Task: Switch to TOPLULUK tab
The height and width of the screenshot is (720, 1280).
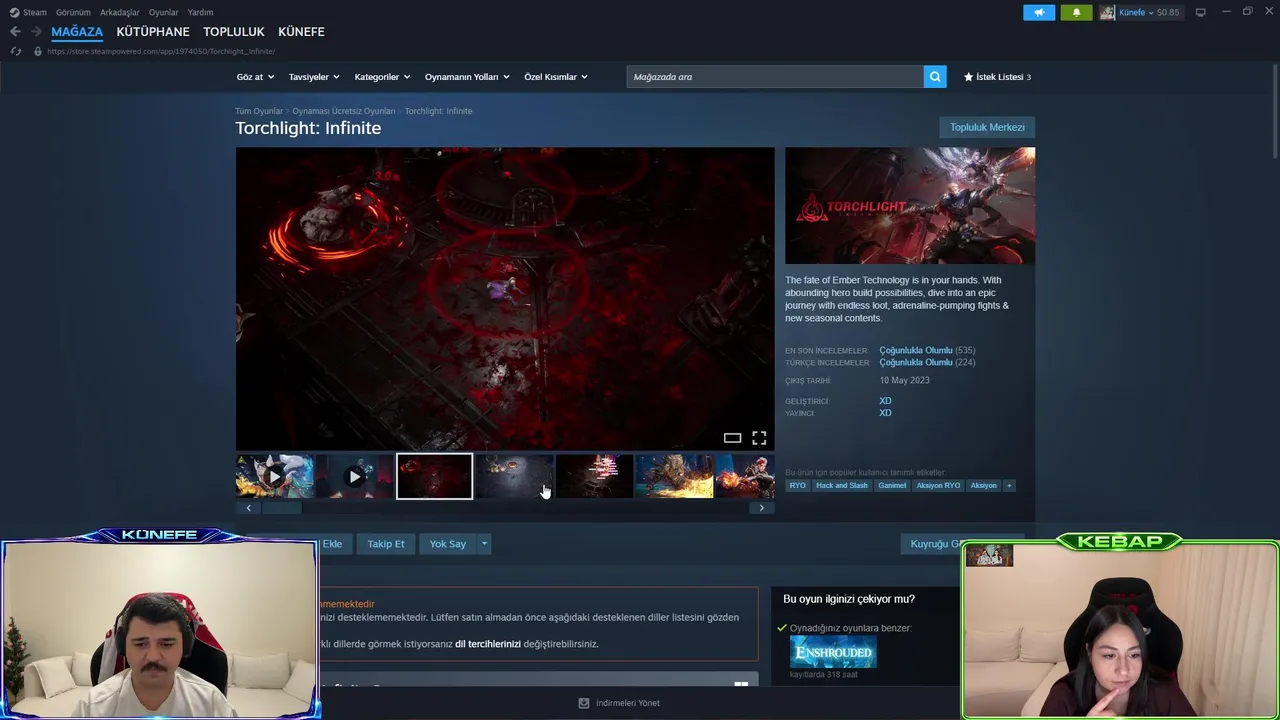Action: (234, 32)
